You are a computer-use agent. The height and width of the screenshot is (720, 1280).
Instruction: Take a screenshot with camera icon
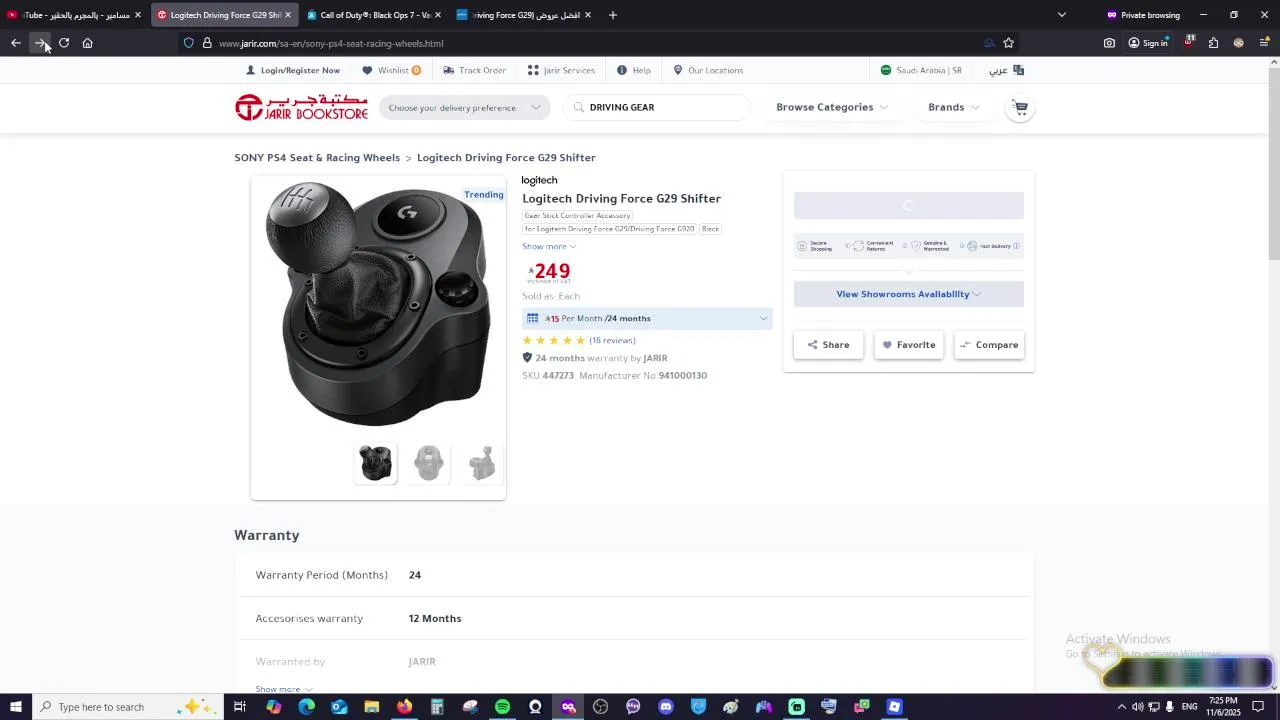[1109, 43]
